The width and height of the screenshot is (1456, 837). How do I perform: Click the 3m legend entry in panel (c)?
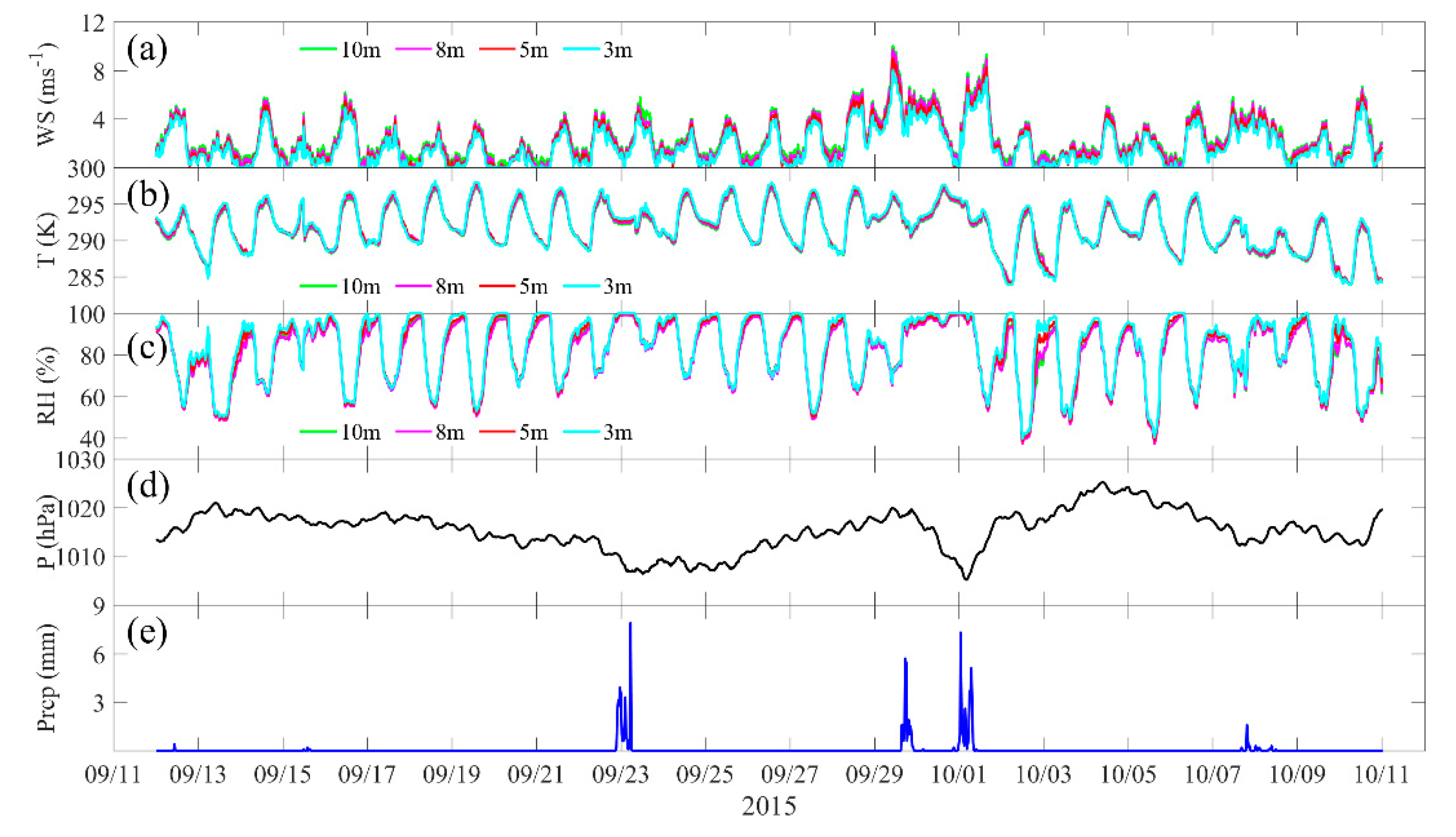point(598,431)
